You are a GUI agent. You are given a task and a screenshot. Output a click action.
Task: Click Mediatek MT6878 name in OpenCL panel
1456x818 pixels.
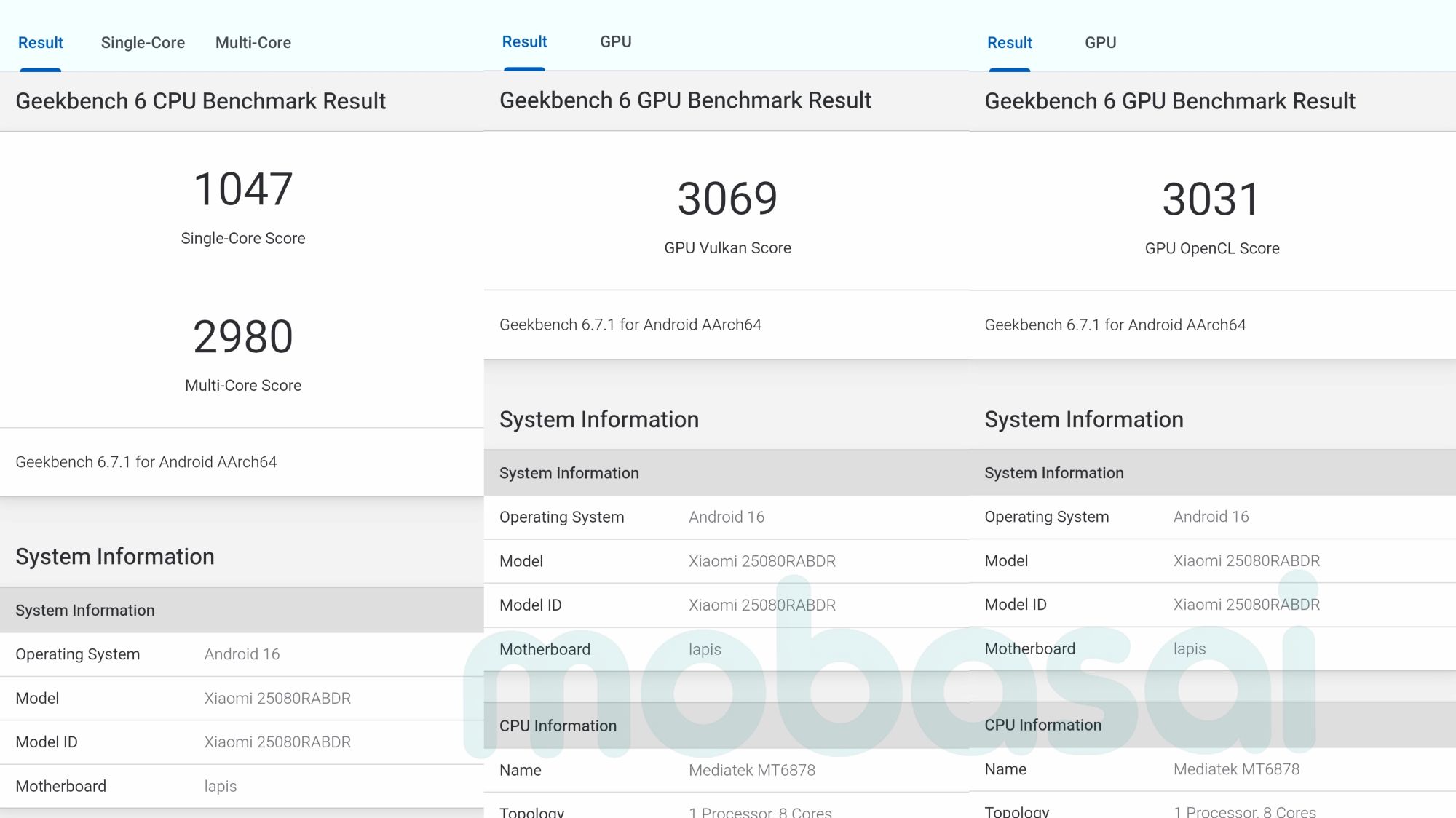(x=1237, y=769)
